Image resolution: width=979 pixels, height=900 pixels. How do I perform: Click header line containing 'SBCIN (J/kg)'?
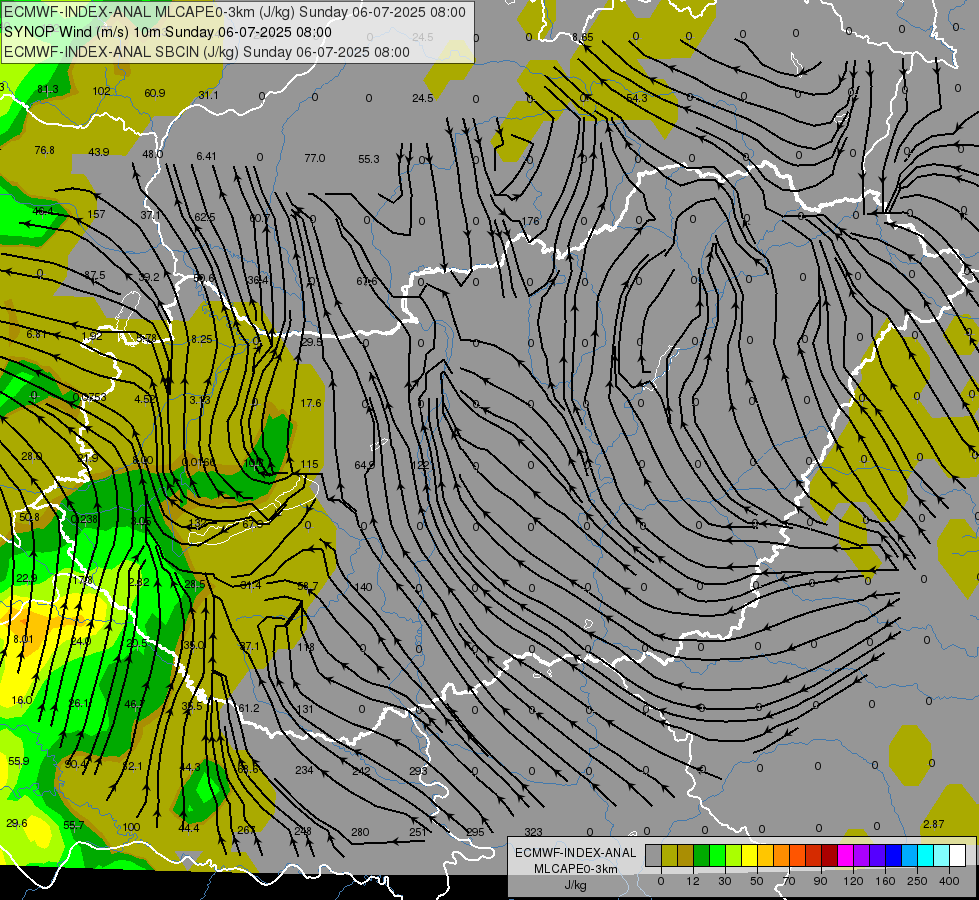[x=207, y=52]
